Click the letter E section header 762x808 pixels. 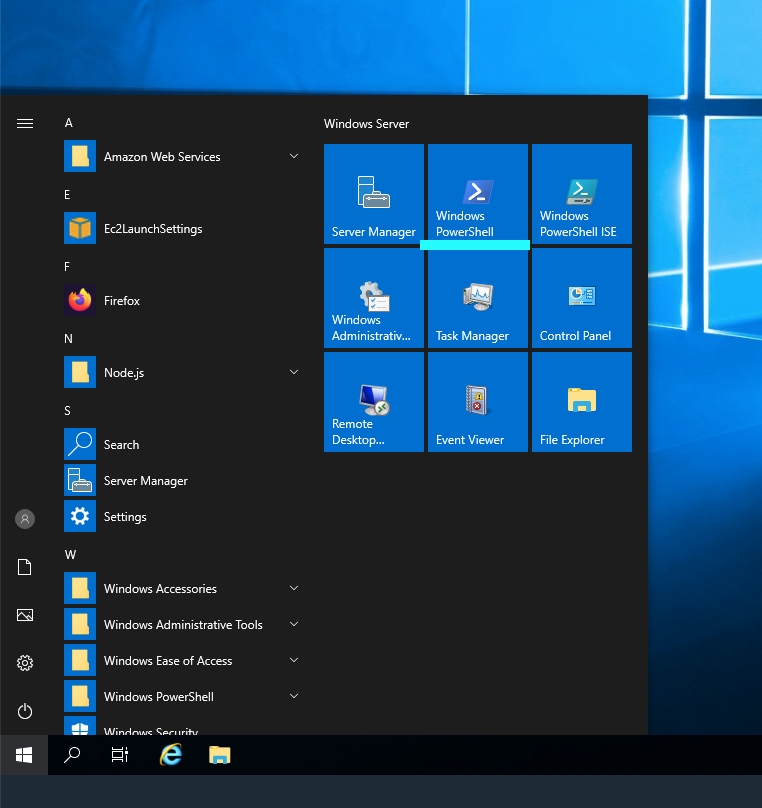pyautogui.click(x=67, y=195)
